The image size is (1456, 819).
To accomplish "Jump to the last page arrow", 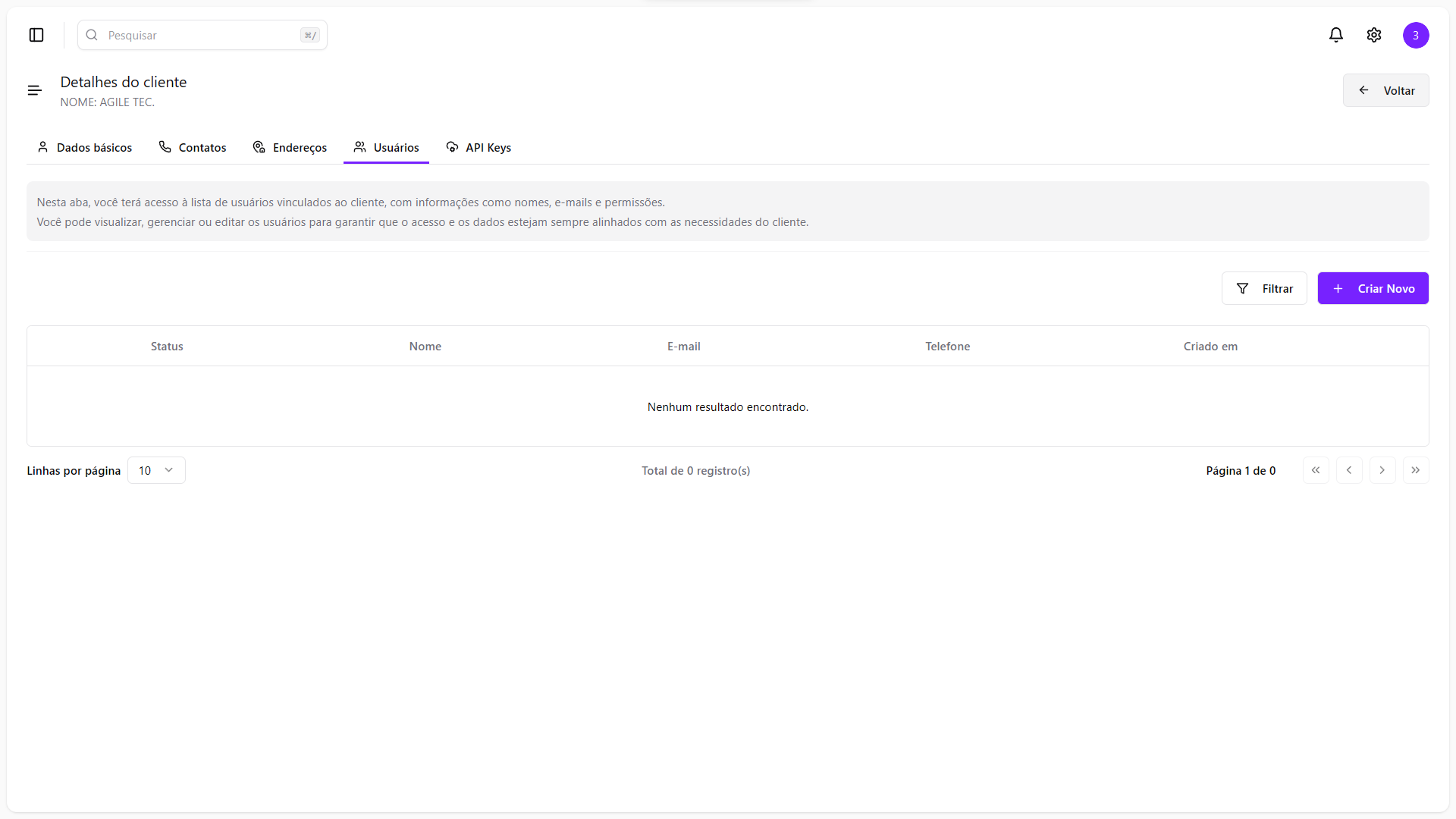I will [1416, 470].
